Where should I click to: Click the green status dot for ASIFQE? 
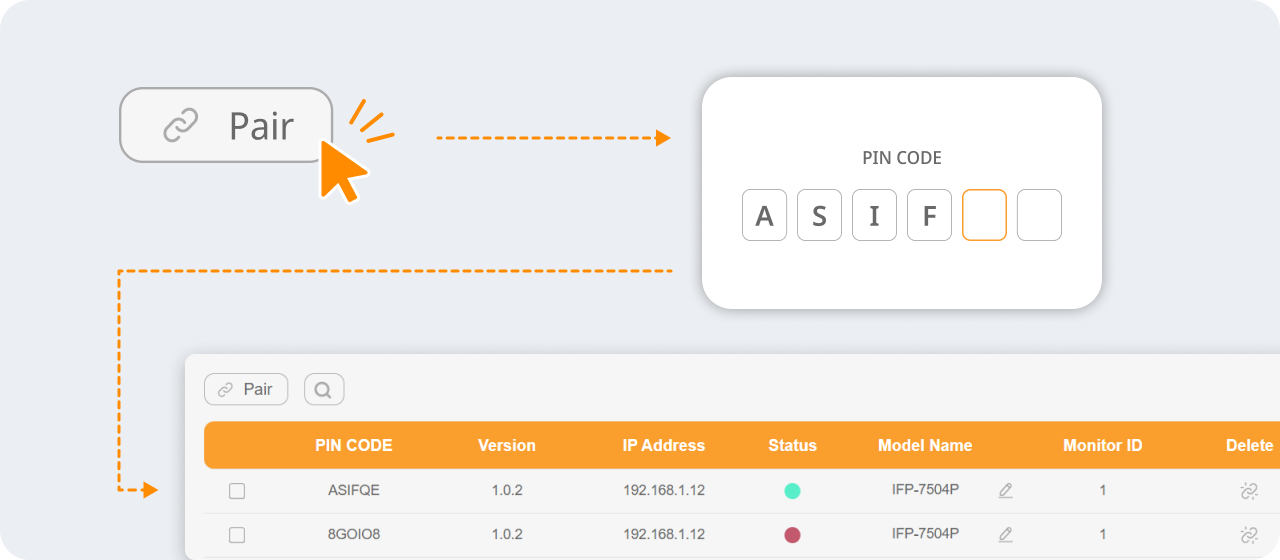click(x=792, y=491)
